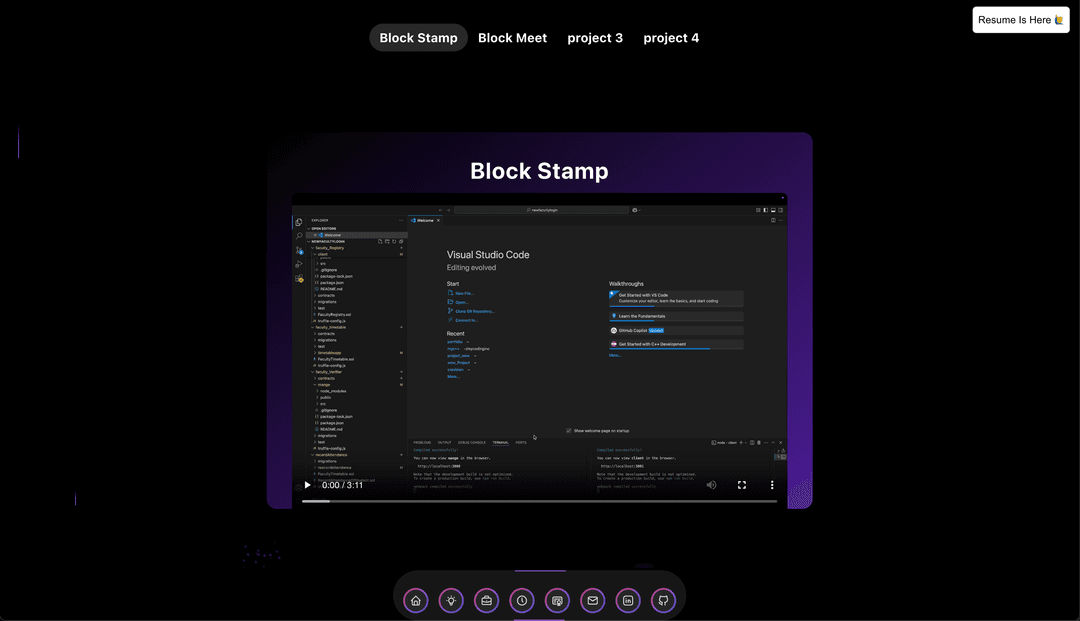Play the Block Stamp video

click(307, 485)
